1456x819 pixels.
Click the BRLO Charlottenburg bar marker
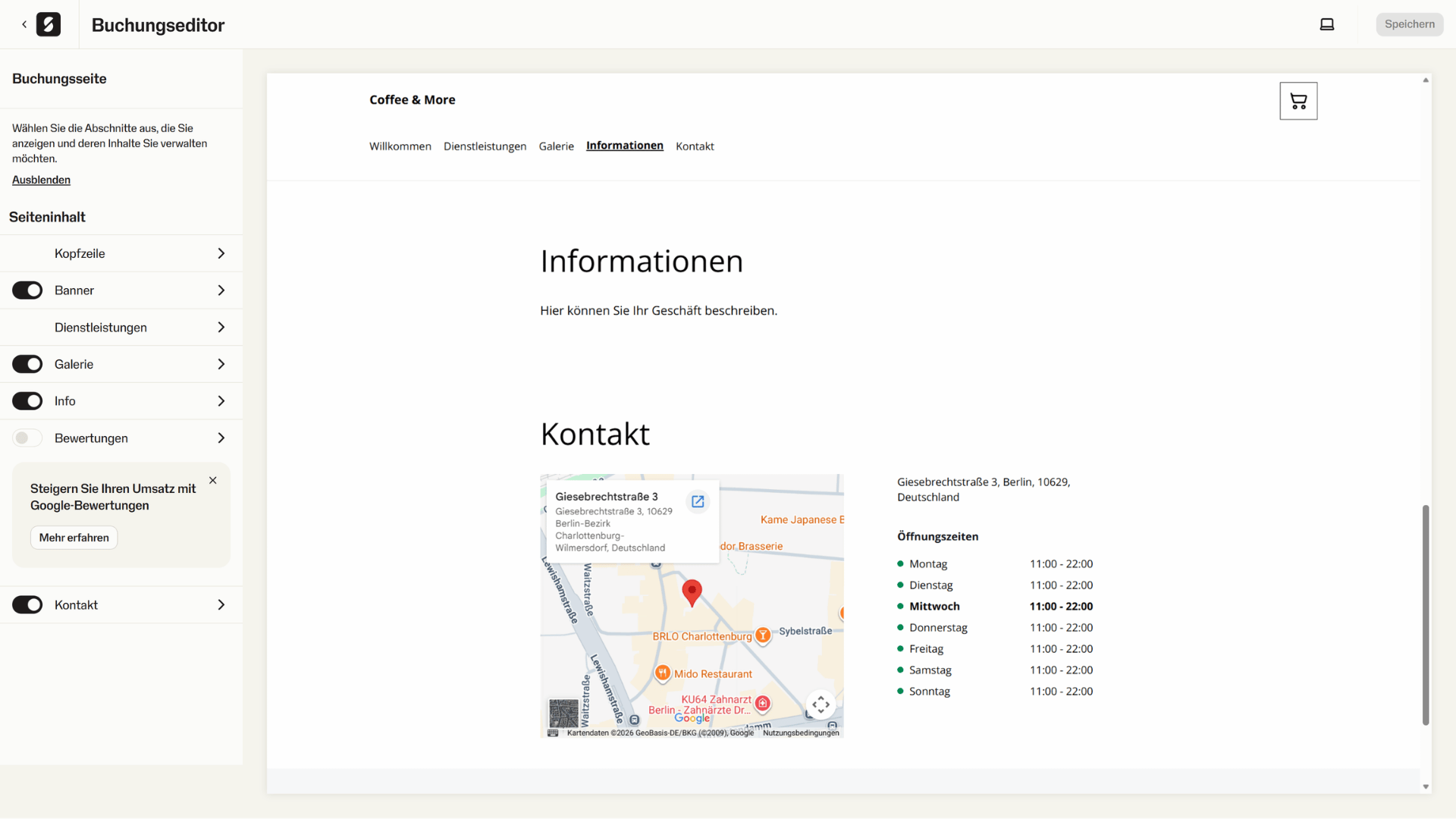(x=763, y=635)
